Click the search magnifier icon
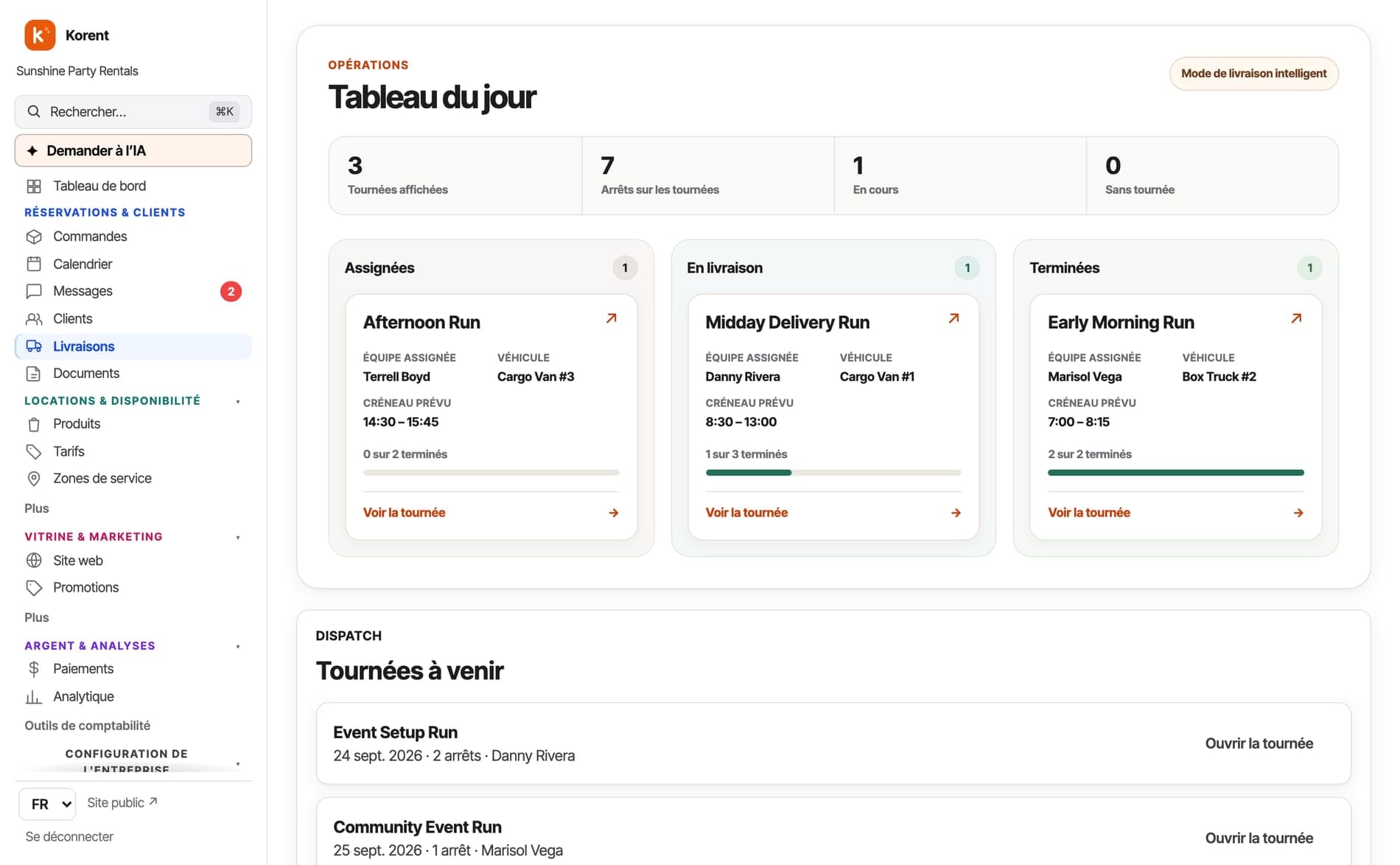The image size is (1400, 865). point(34,112)
